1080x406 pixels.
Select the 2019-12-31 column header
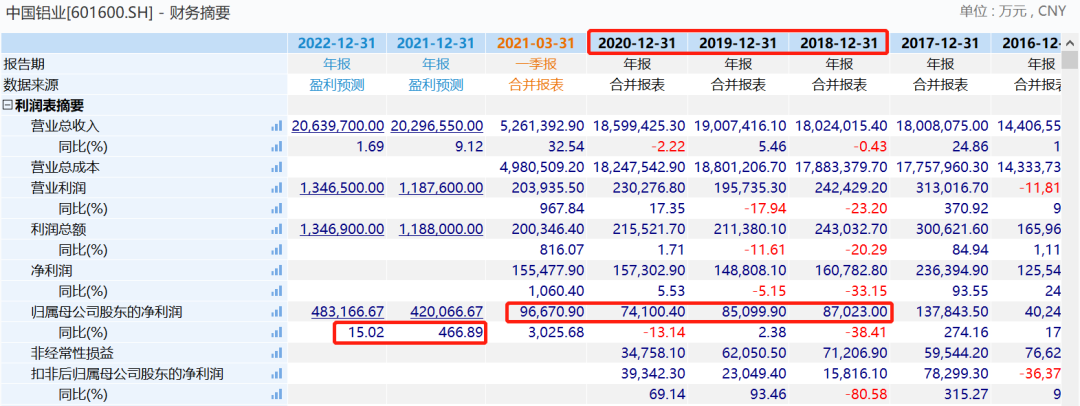point(738,43)
